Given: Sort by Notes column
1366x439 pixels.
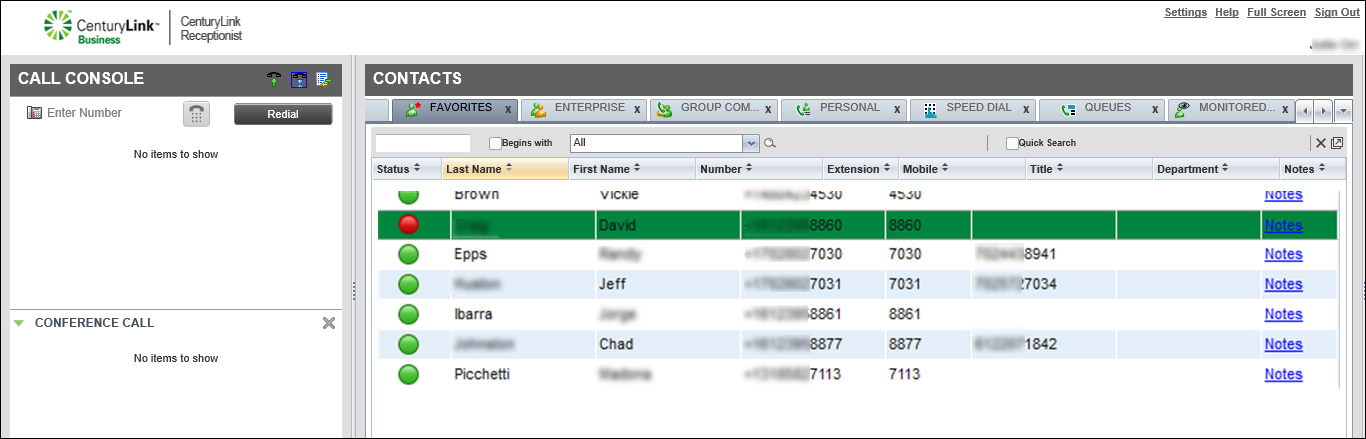Looking at the screenshot, I should pyautogui.click(x=1313, y=169).
